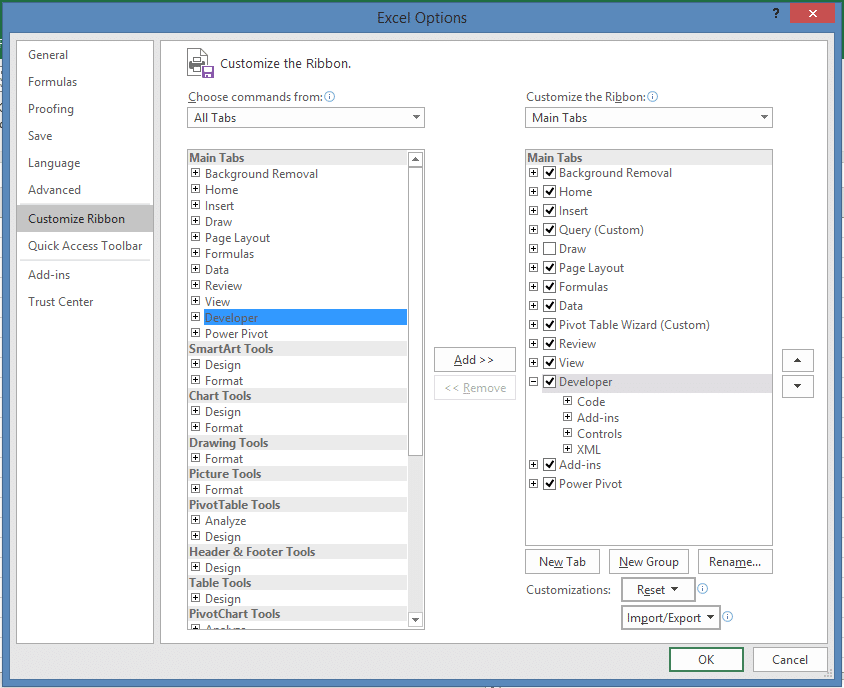Image resolution: width=844 pixels, height=688 pixels.
Task: Move Developer tab down with the arrow button
Action: point(797,386)
